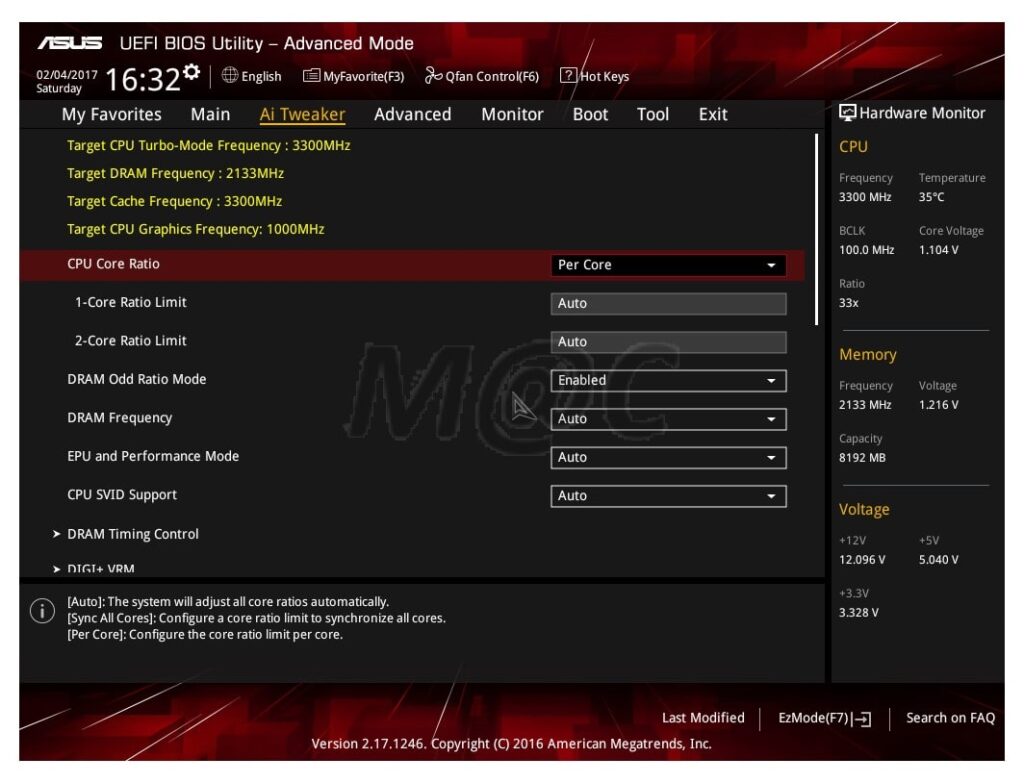Image resolution: width=1024 pixels, height=783 pixels.
Task: Switch to the Main tab
Action: 210,114
